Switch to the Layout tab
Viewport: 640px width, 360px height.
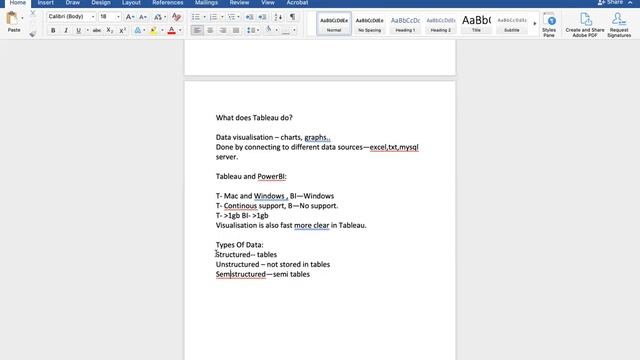(131, 2)
